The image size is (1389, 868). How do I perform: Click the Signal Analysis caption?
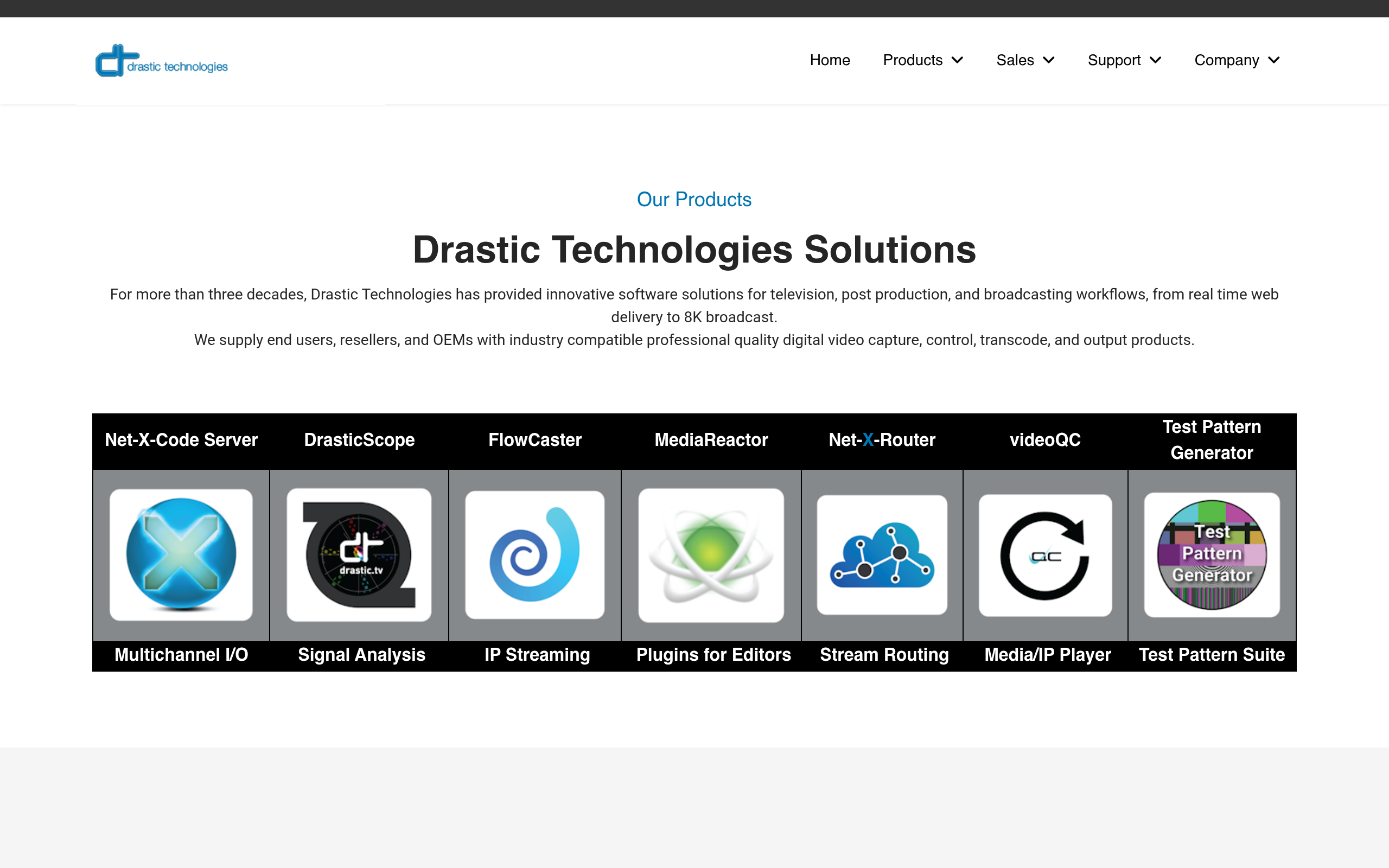coord(361,654)
